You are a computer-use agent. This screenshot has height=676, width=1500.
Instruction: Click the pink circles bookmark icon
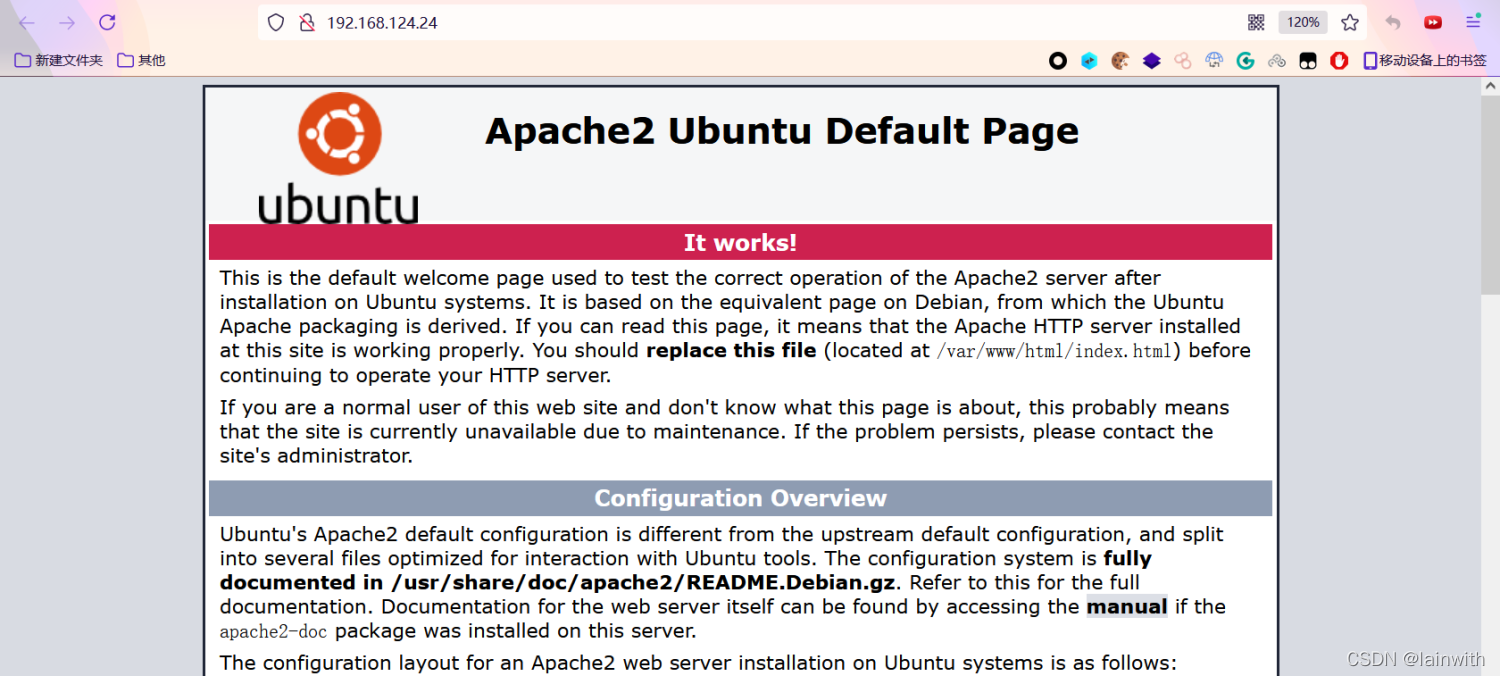coord(1183,61)
